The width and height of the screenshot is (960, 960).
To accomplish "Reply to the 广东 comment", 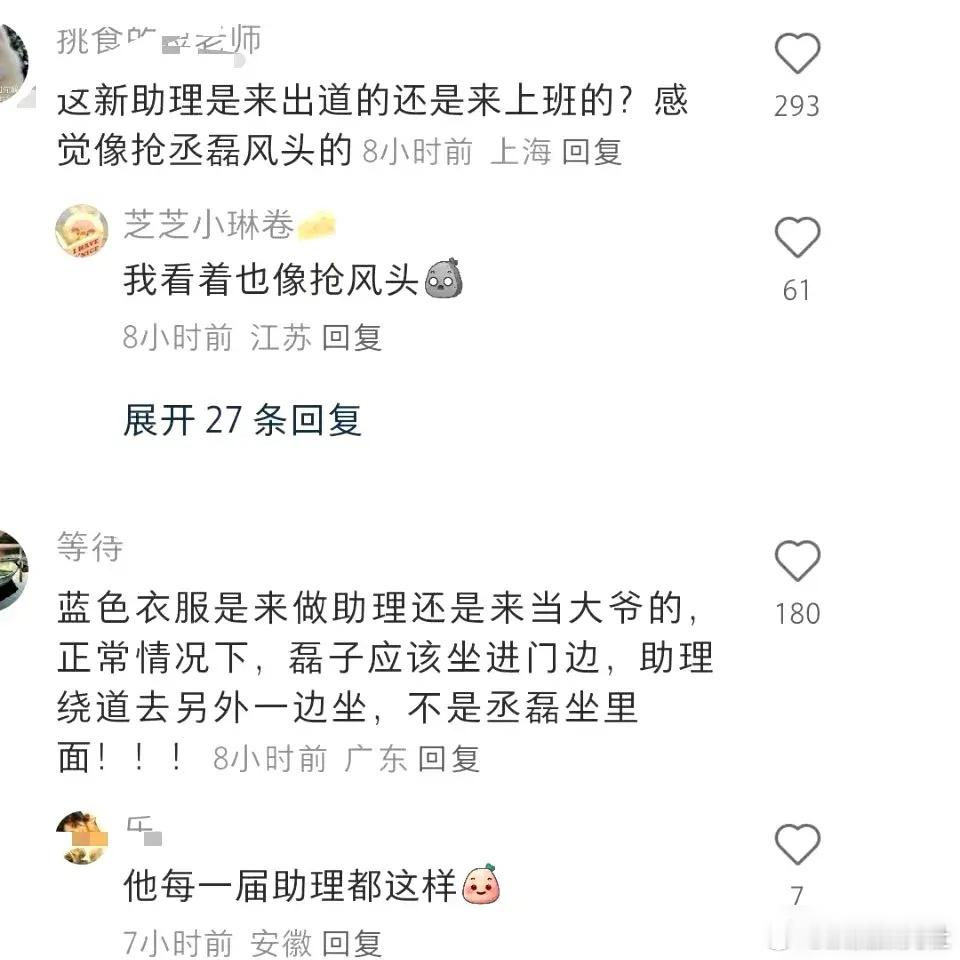I will (448, 759).
